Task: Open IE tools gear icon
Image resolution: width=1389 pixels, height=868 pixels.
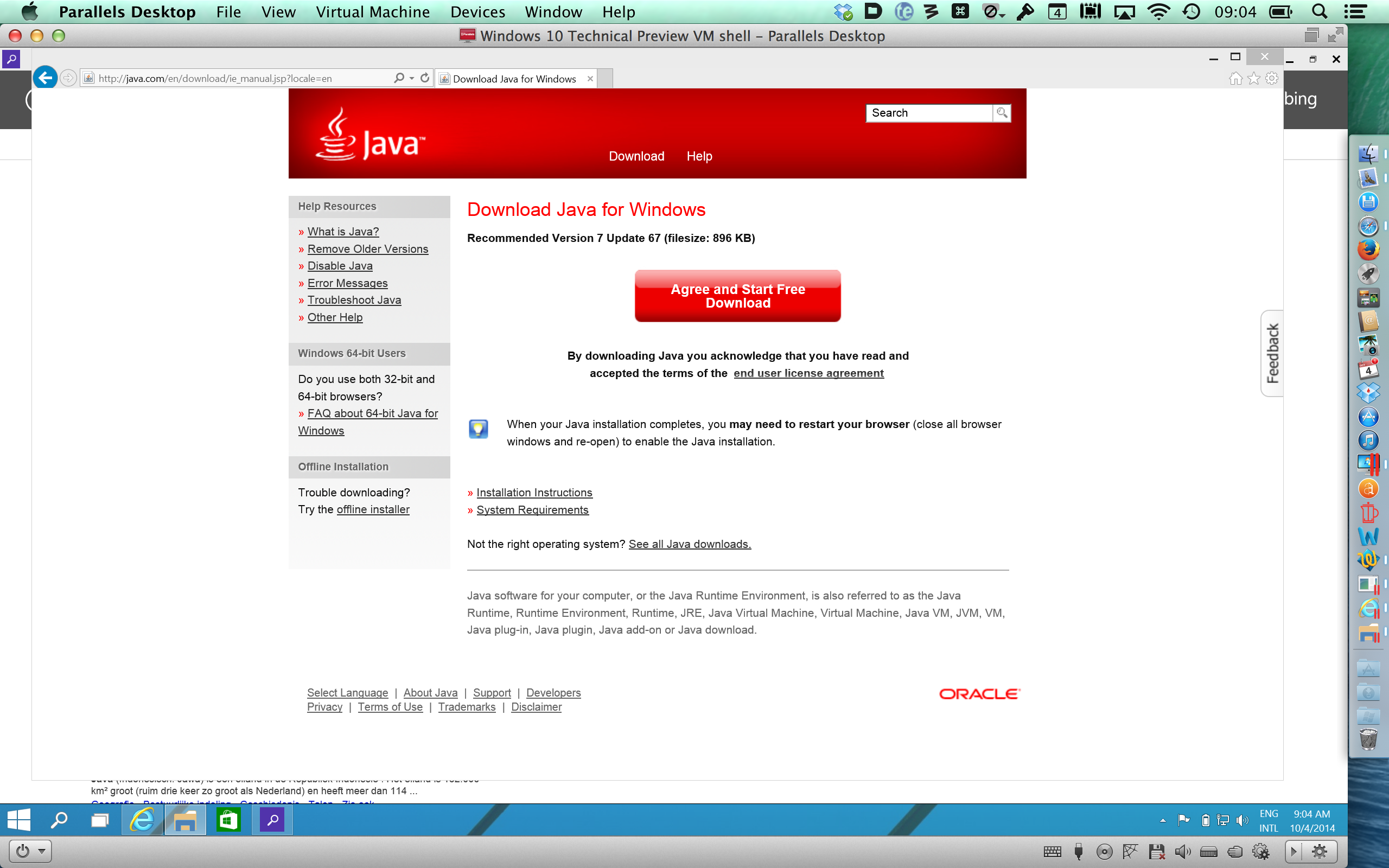Action: [1272, 79]
